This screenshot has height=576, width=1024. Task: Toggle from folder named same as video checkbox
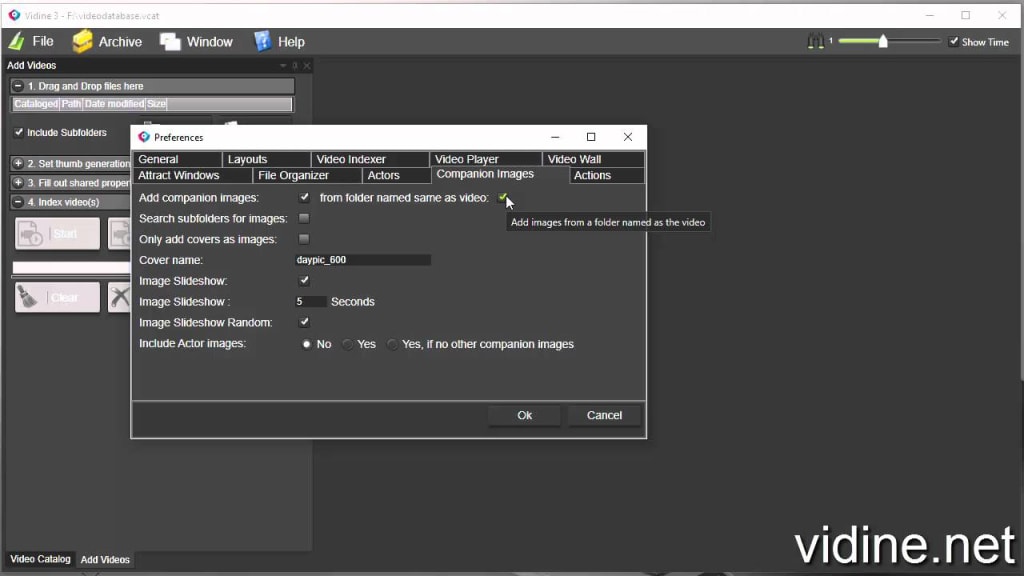503,197
